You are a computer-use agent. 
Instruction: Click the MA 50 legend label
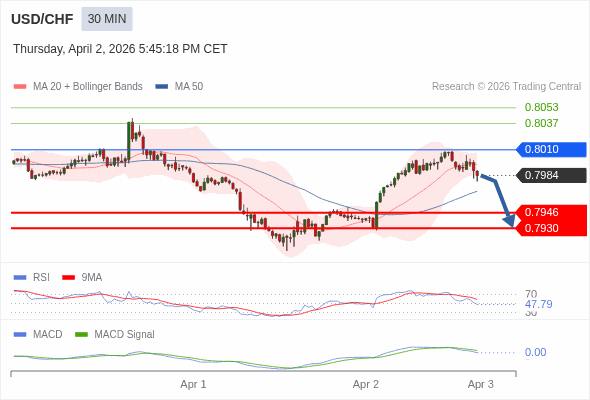[189, 87]
